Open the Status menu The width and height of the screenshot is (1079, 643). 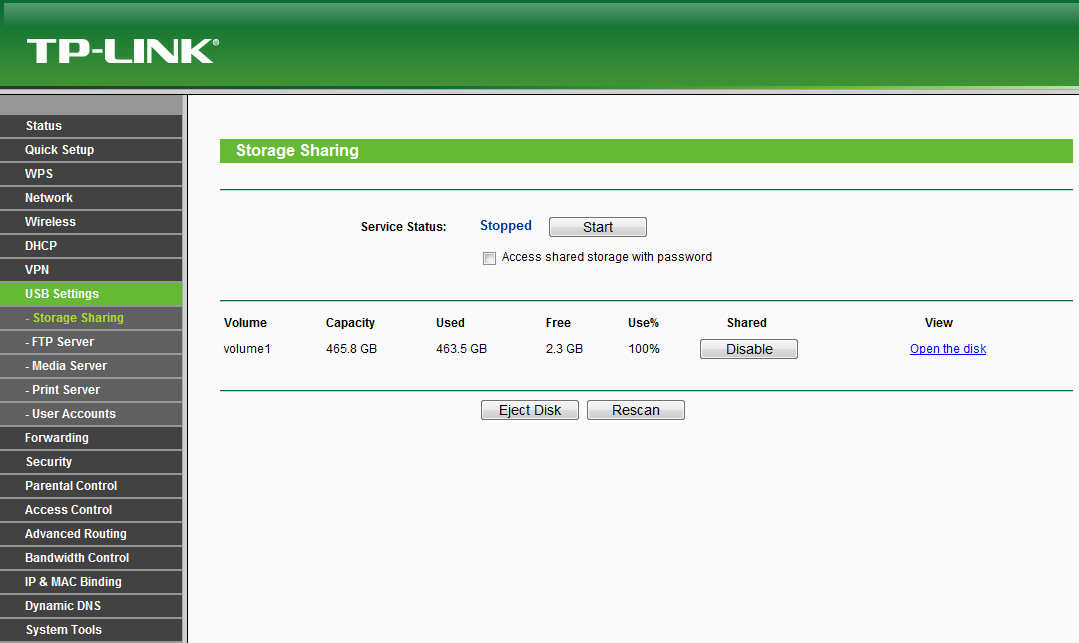(x=91, y=126)
